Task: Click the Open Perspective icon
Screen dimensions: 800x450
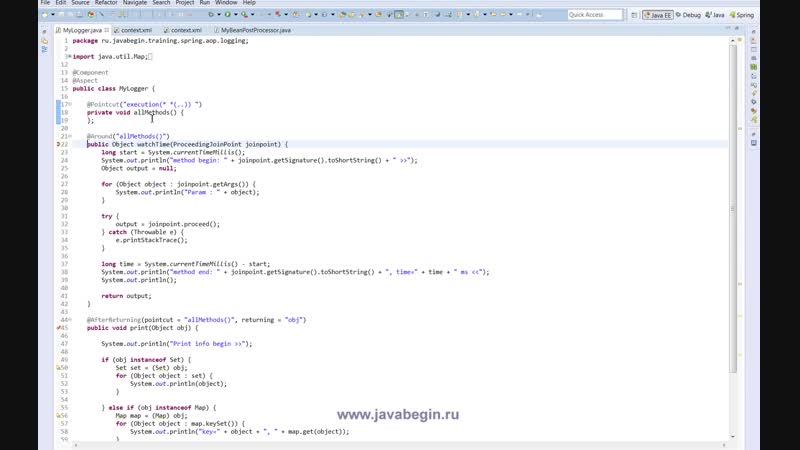Action: point(634,15)
